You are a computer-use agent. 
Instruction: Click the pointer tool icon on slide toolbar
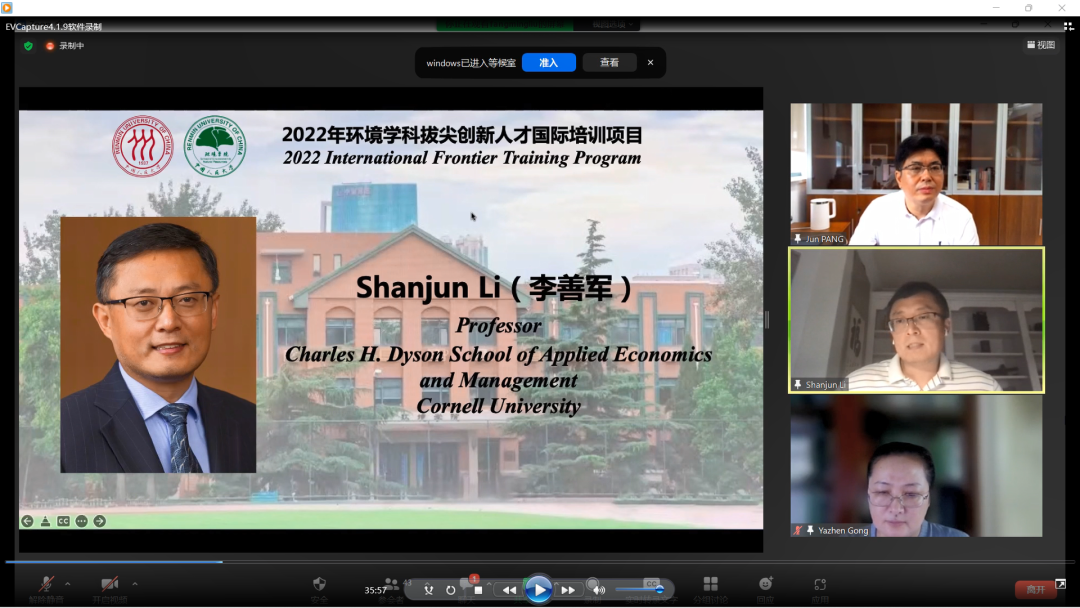point(45,521)
